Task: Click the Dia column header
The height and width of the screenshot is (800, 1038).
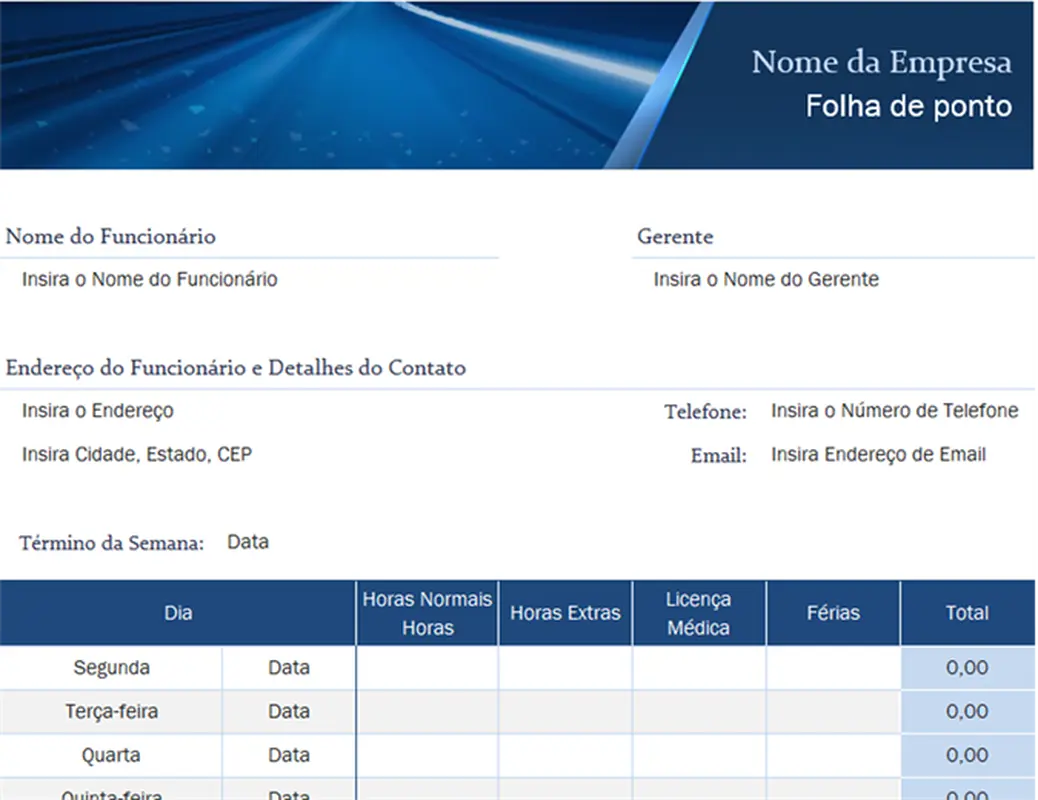Action: 178,612
